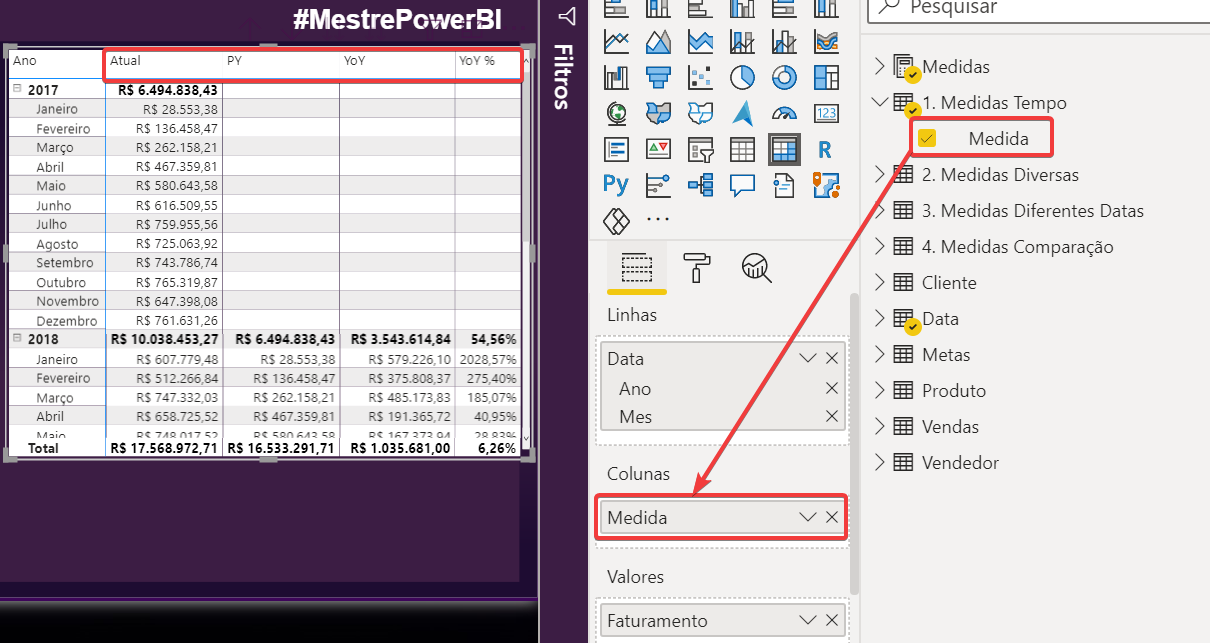Screen dimensions: 1210x643
Task: Select the card (123) visual
Action: coord(826,112)
